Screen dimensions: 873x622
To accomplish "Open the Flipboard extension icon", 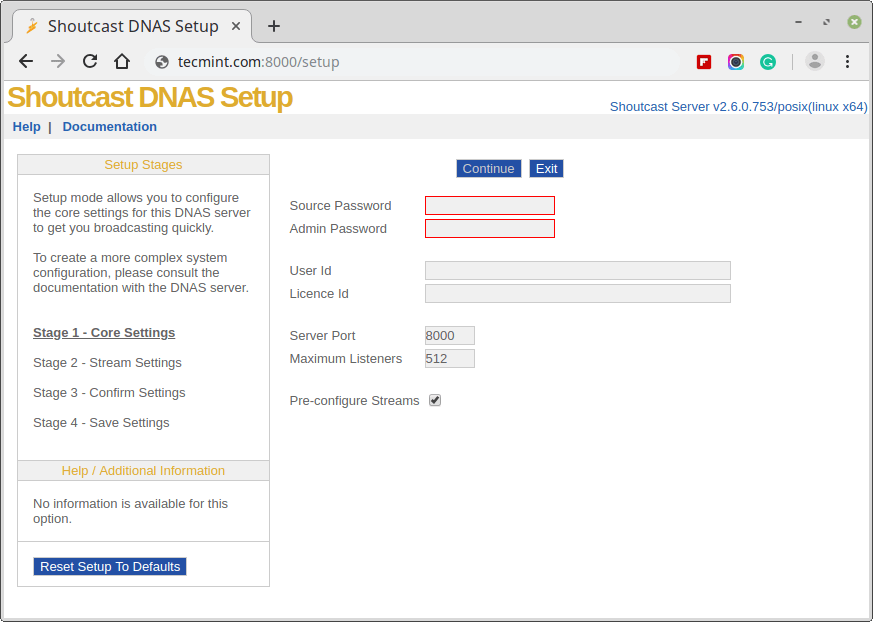I will pos(704,62).
